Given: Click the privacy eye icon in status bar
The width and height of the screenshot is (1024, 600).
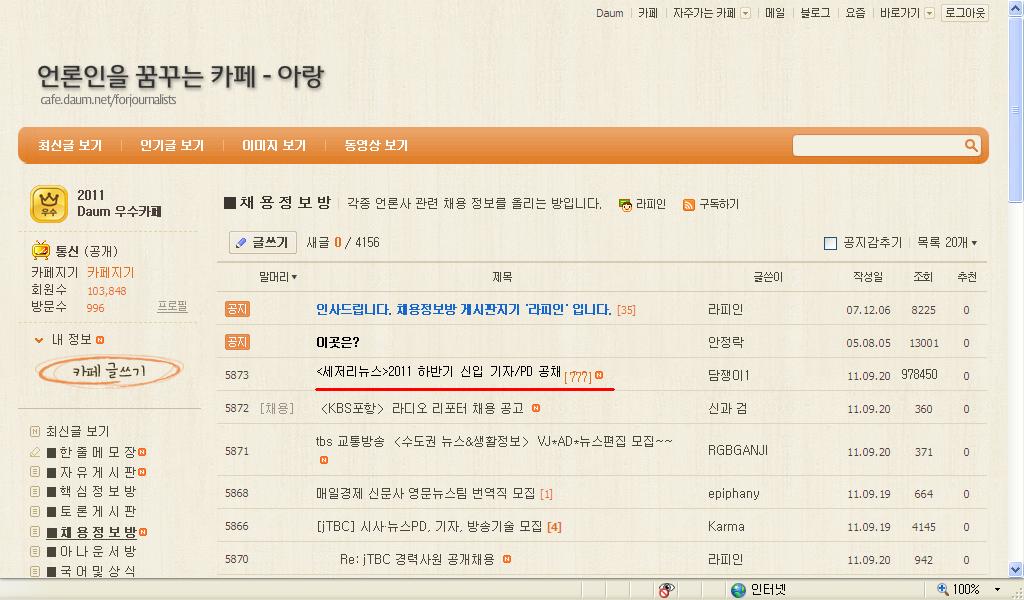Looking at the screenshot, I should pyautogui.click(x=666, y=590).
